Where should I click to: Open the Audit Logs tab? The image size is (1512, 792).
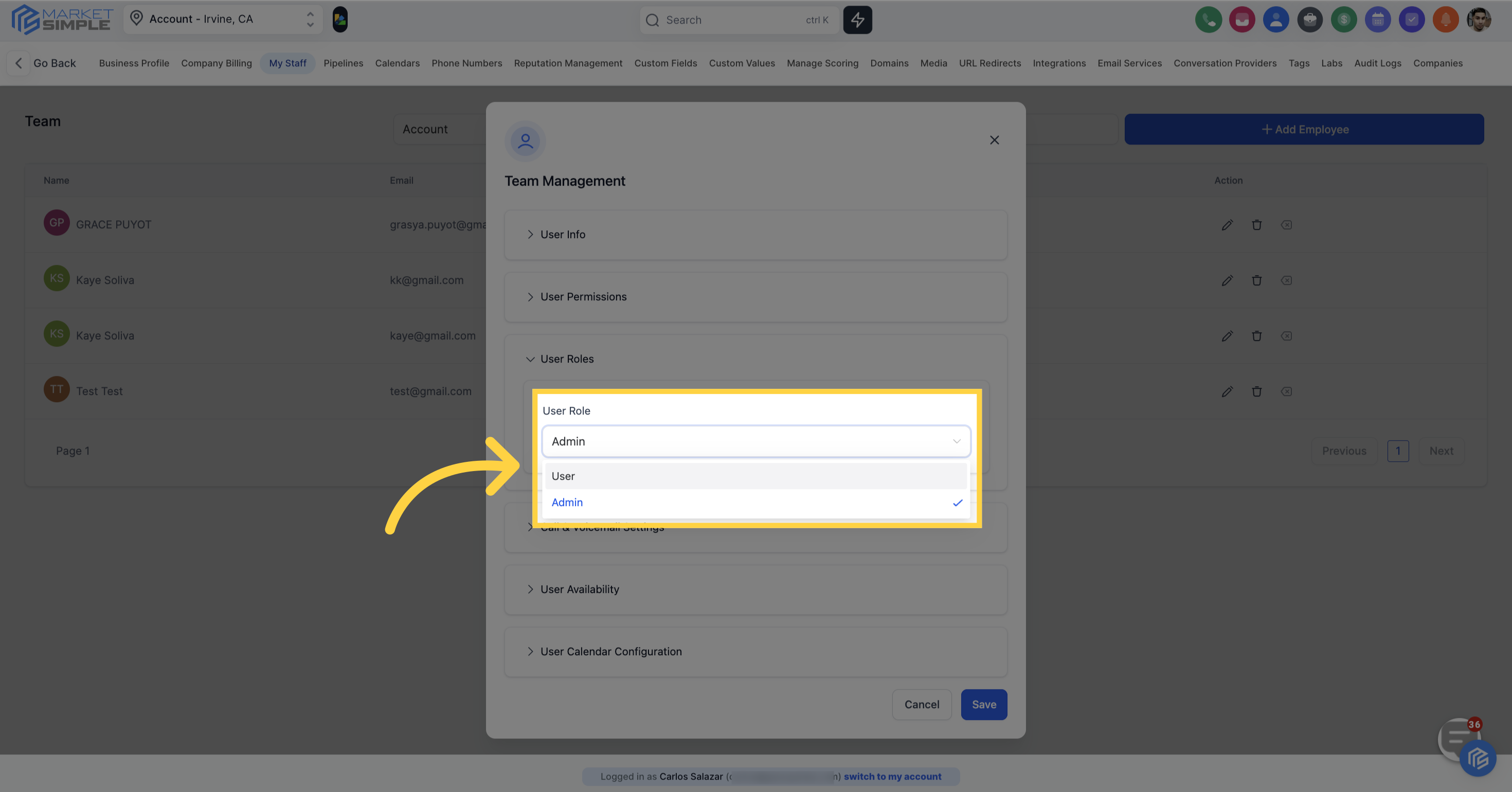pyautogui.click(x=1377, y=63)
